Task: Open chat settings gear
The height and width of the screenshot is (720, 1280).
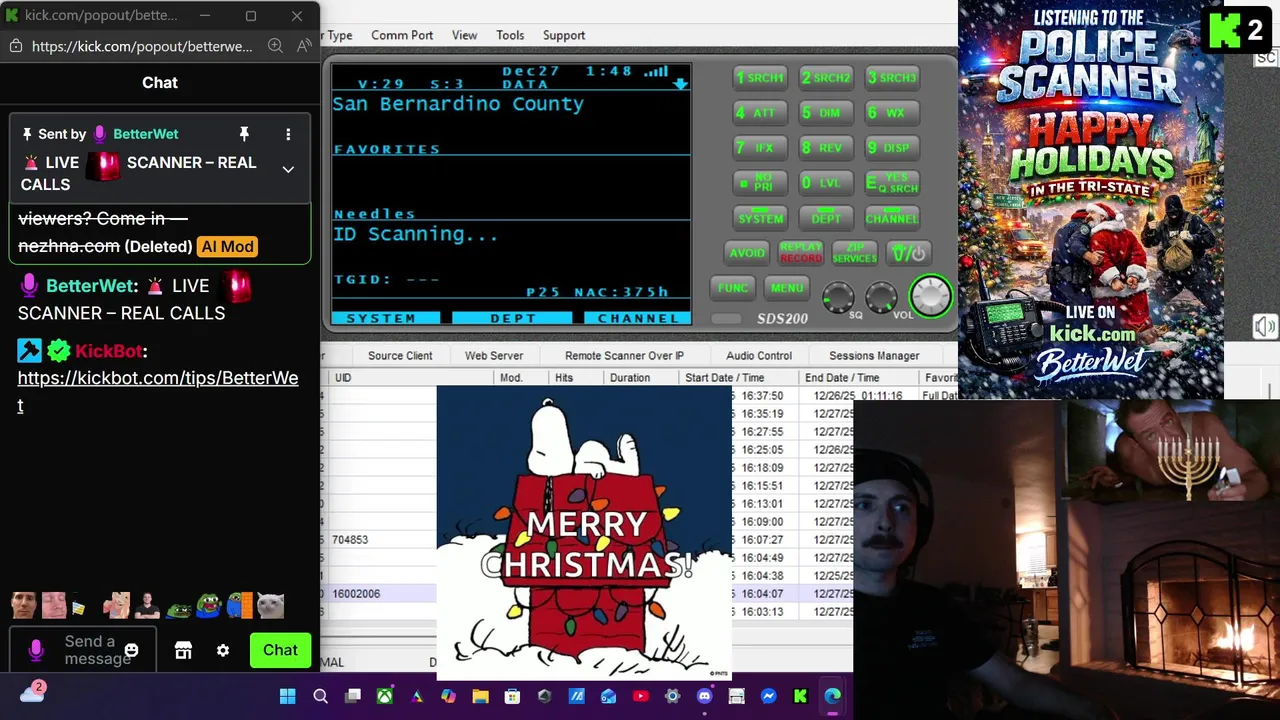Action: click(x=223, y=651)
